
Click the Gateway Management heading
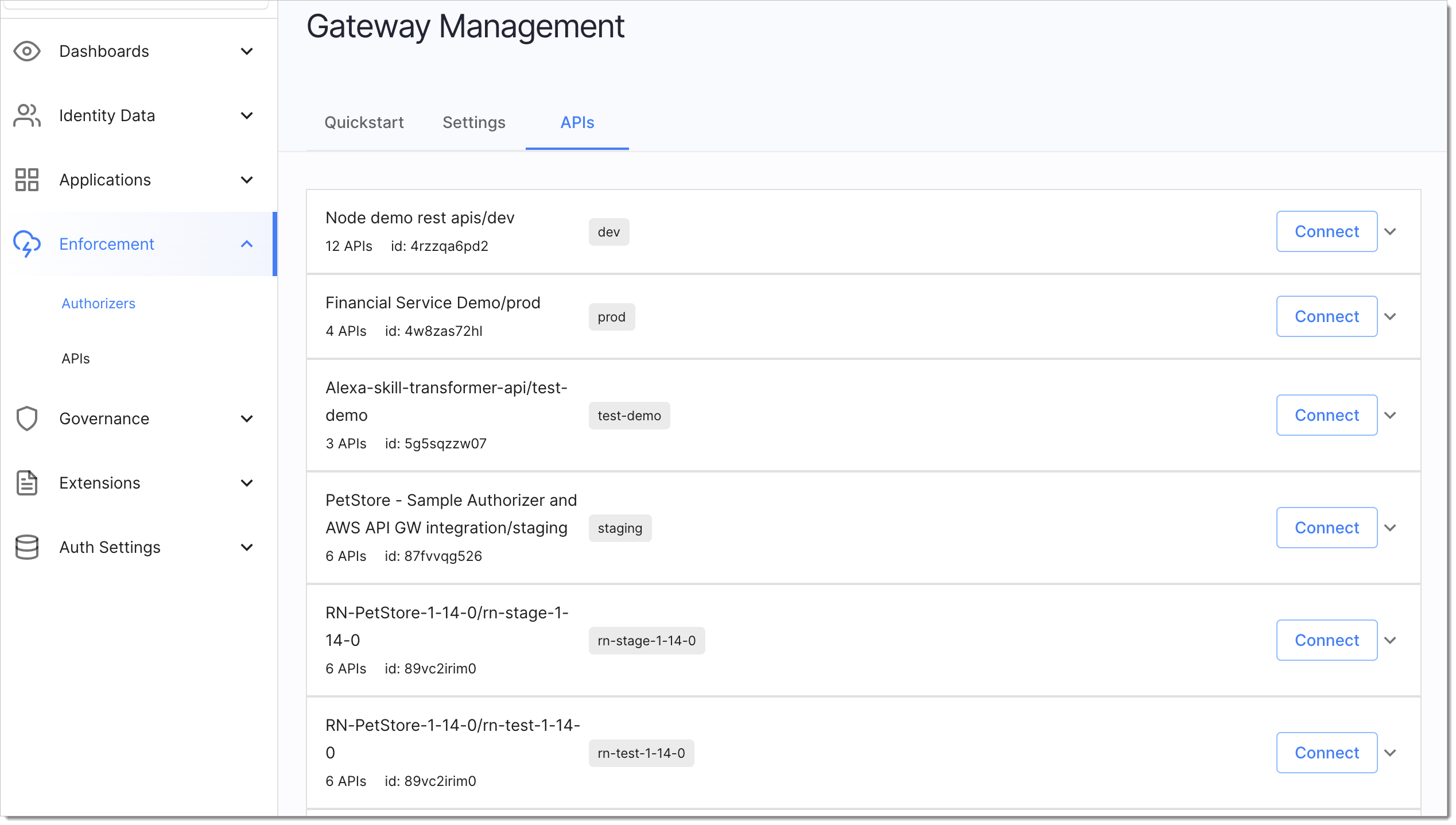click(x=465, y=27)
